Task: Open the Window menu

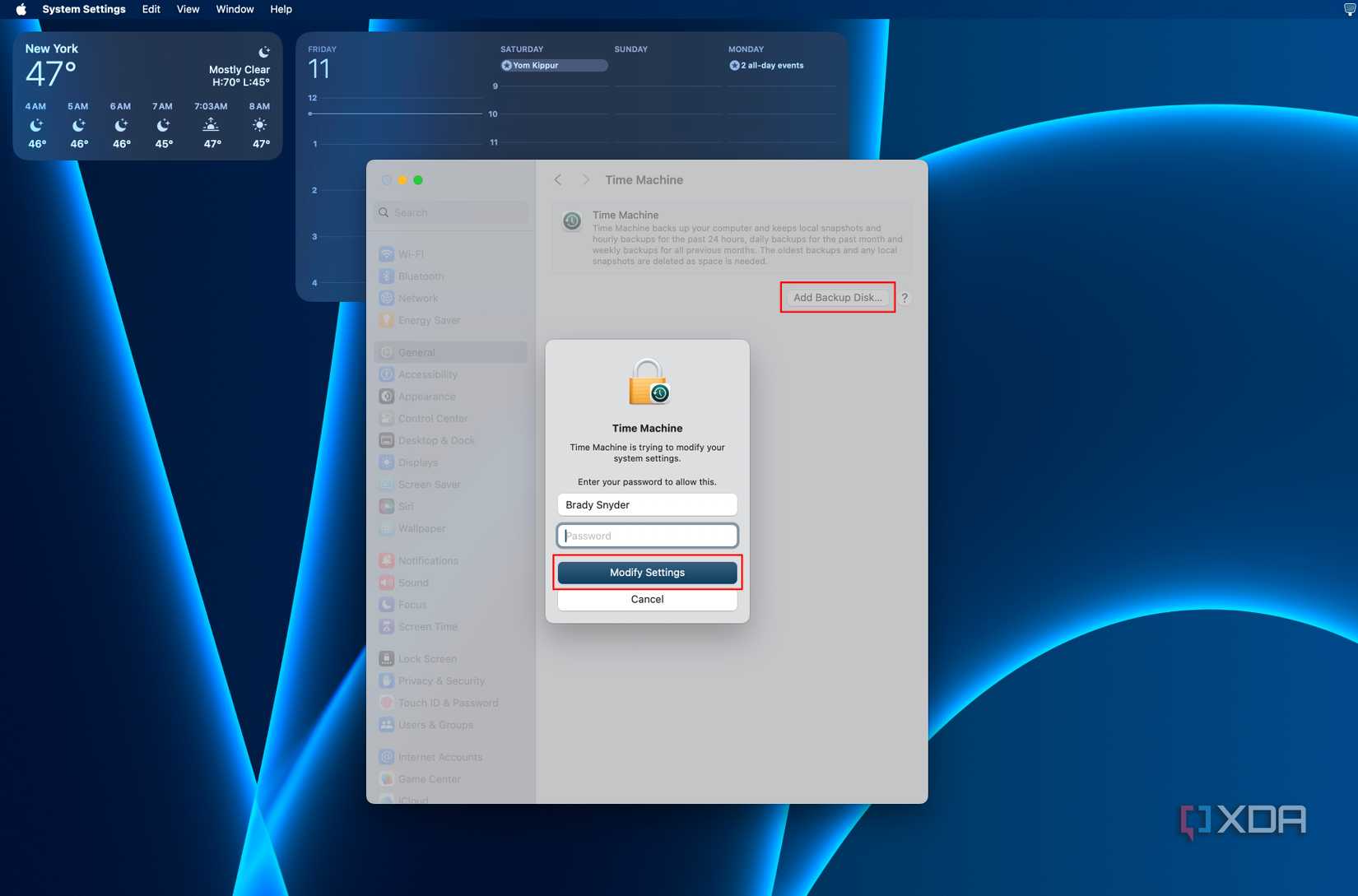Action: [235, 9]
